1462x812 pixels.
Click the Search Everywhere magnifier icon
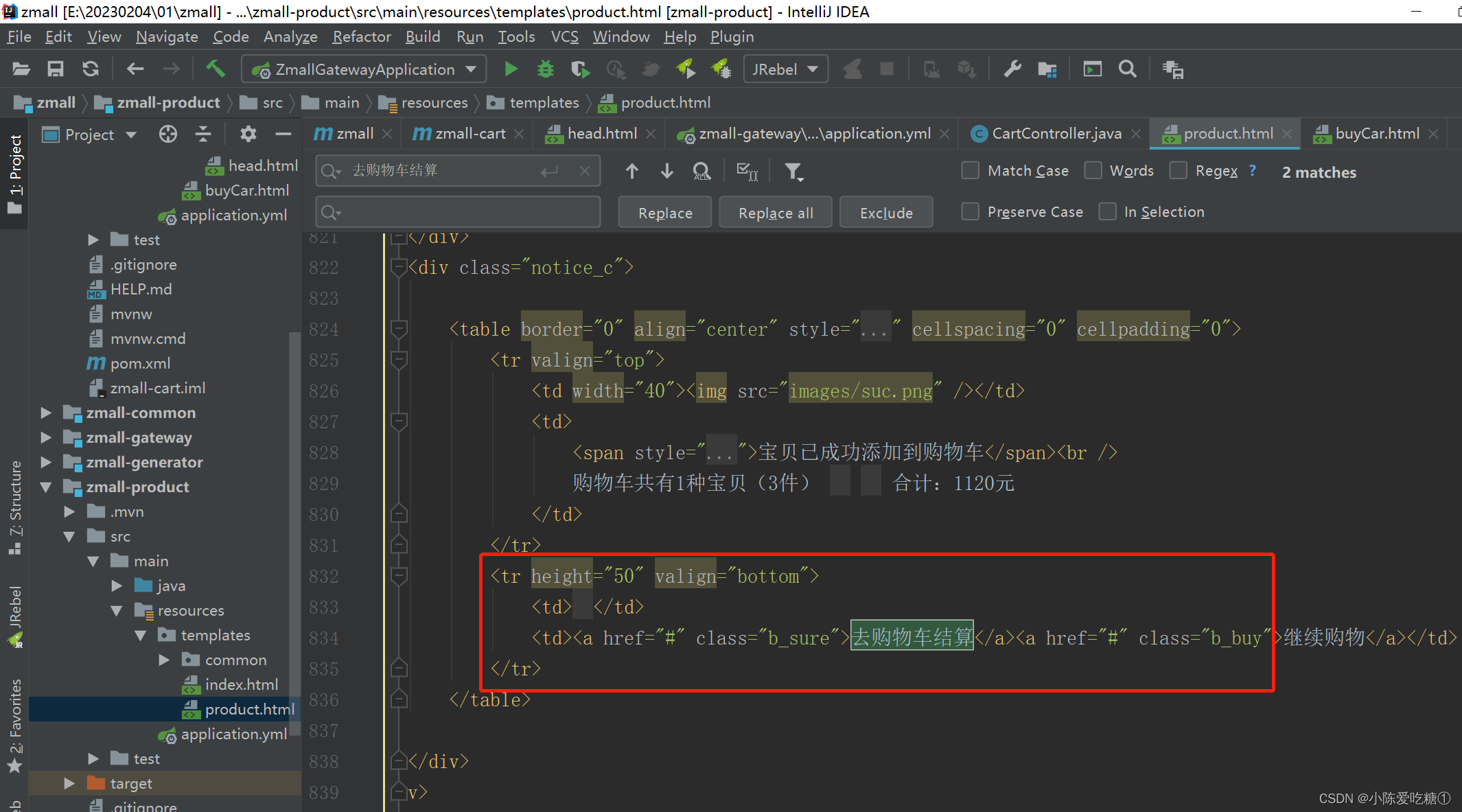click(x=1127, y=69)
